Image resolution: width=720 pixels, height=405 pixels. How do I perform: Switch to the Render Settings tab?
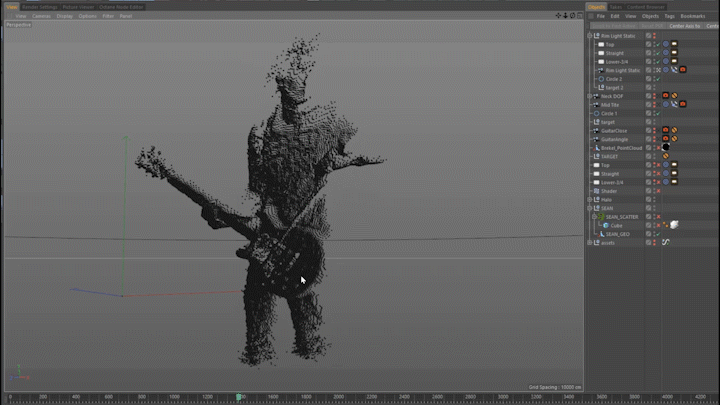pos(39,7)
